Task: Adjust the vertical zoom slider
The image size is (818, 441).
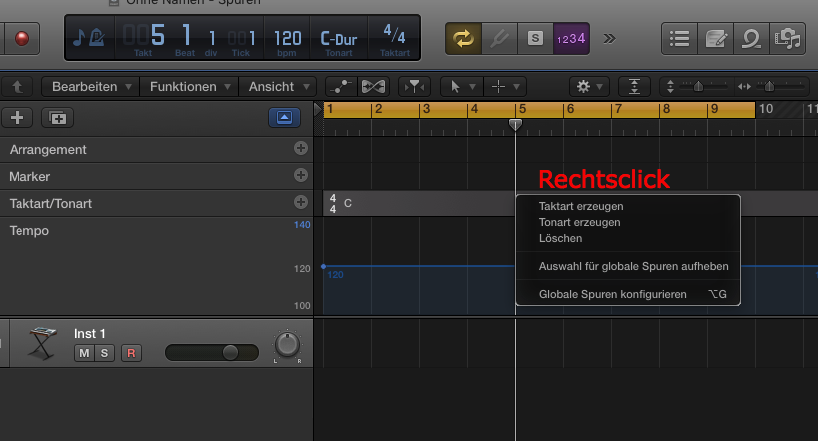Action: tap(699, 87)
